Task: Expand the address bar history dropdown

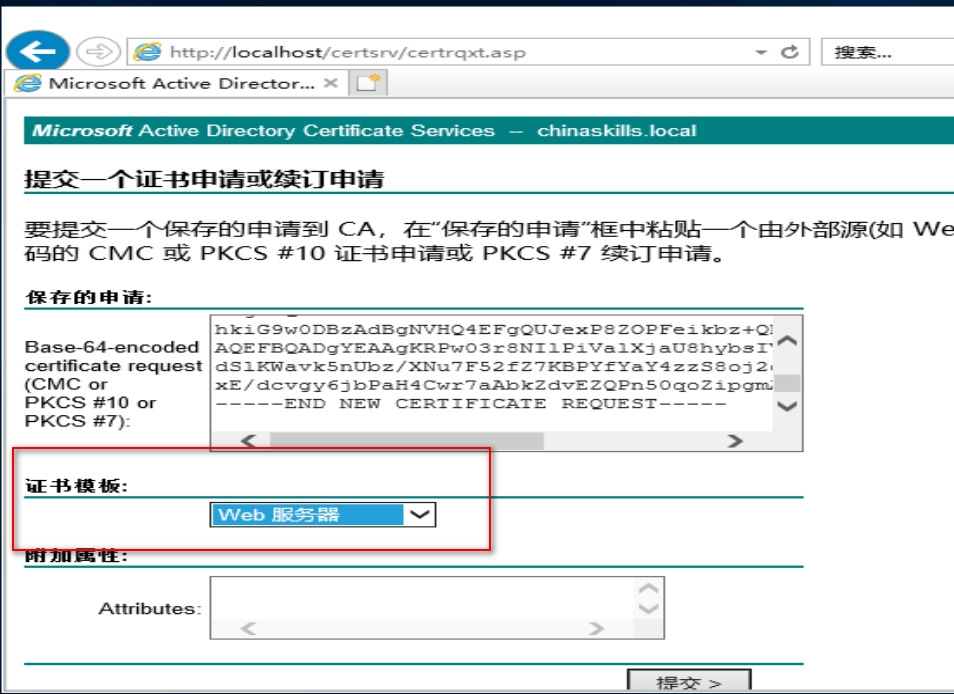Action: pyautogui.click(x=761, y=52)
